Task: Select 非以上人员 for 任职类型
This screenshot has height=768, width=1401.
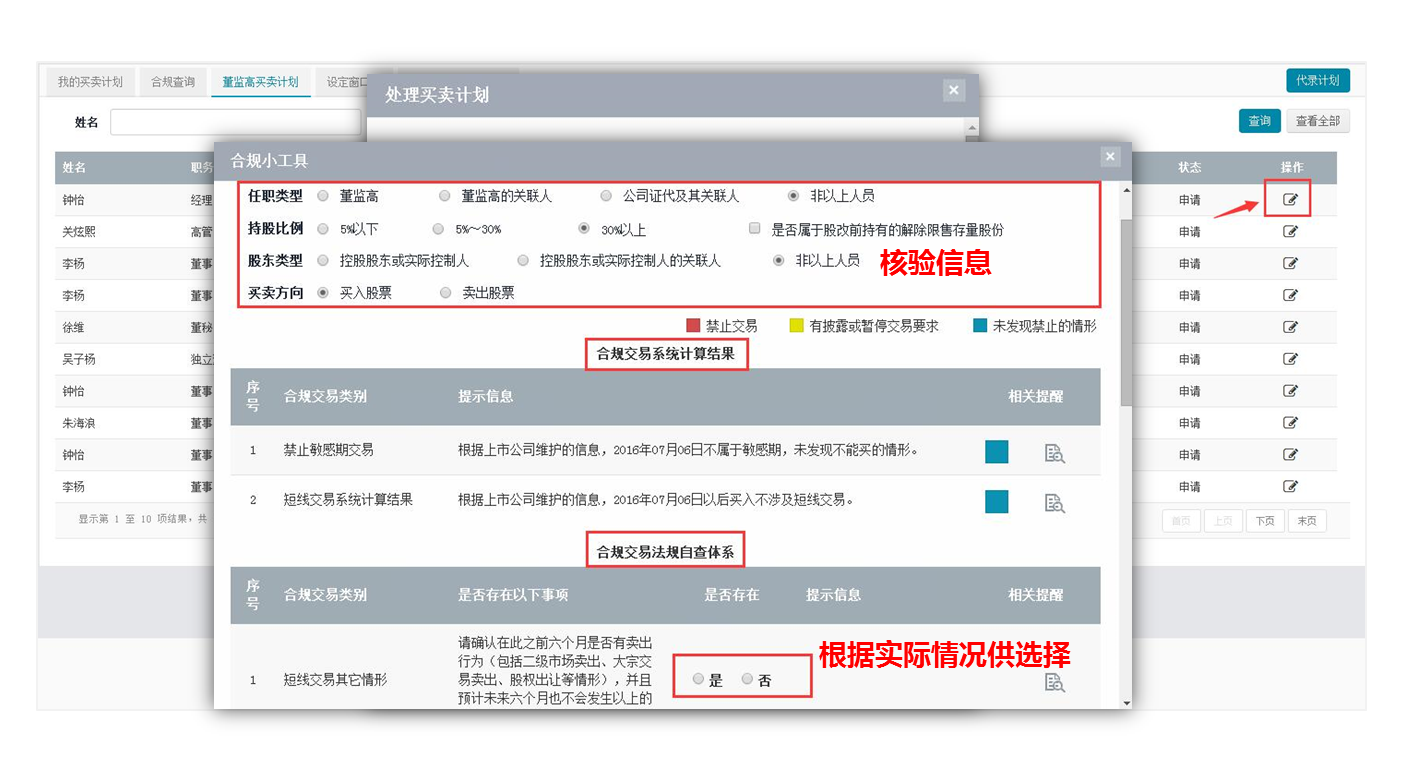Action: point(794,196)
